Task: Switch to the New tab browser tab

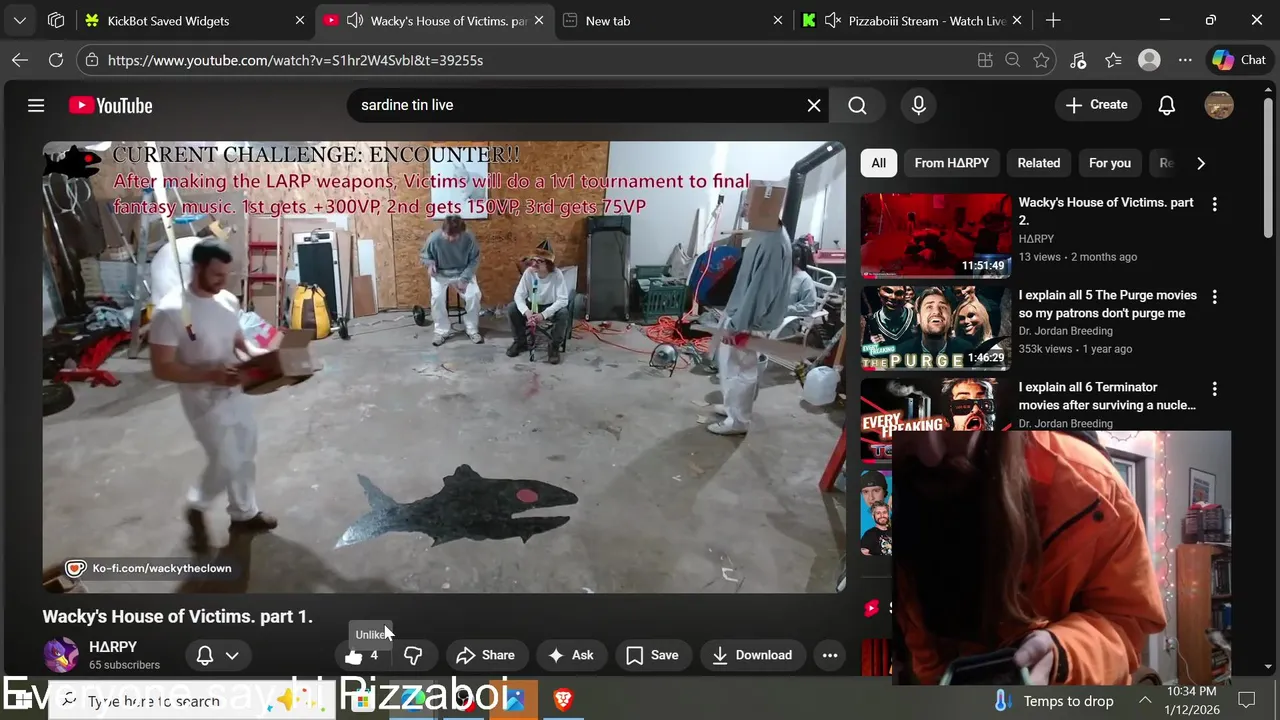Action: pos(673,20)
